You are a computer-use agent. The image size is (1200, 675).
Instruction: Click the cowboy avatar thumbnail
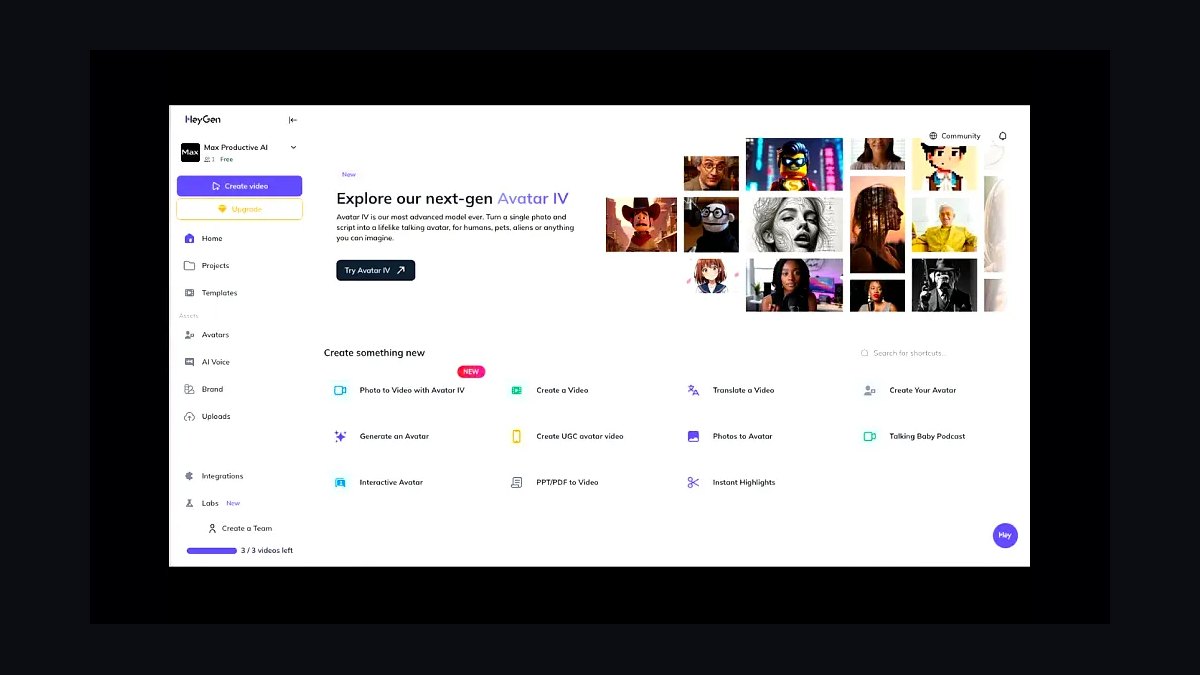tap(641, 224)
